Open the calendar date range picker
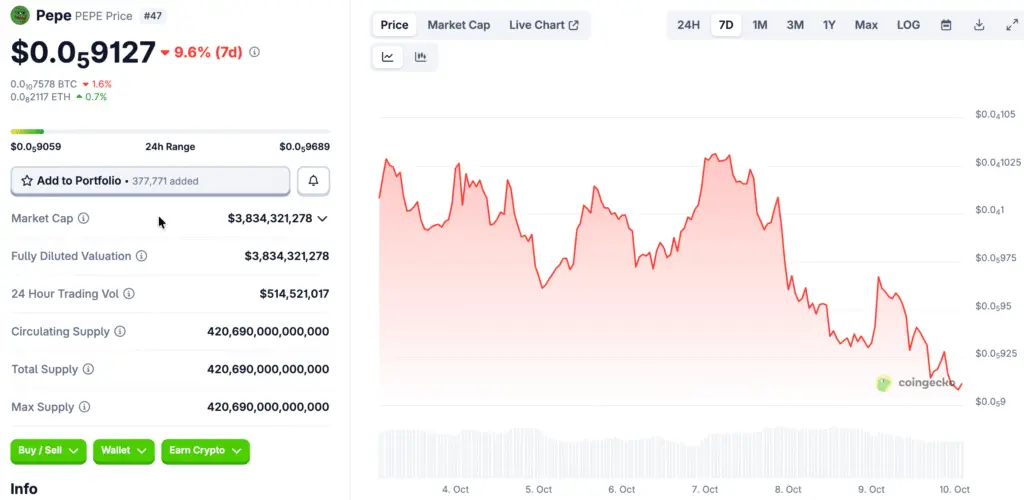The height and width of the screenshot is (500, 1024). [946, 25]
